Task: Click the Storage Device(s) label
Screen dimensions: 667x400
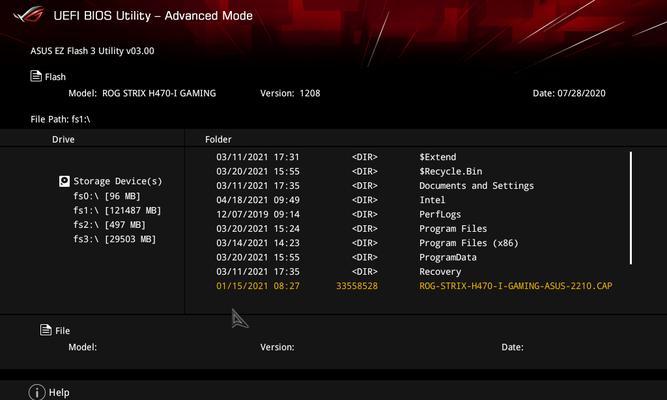Action: 118,181
